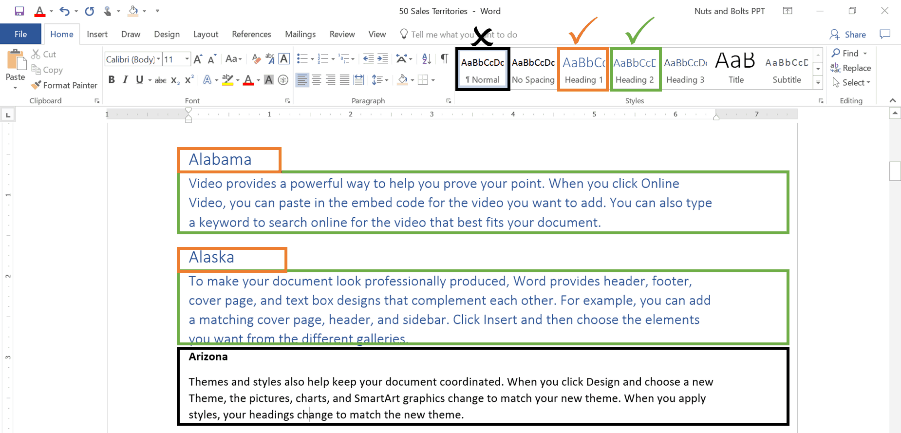
Task: Click the Paste button
Action: click(x=16, y=67)
